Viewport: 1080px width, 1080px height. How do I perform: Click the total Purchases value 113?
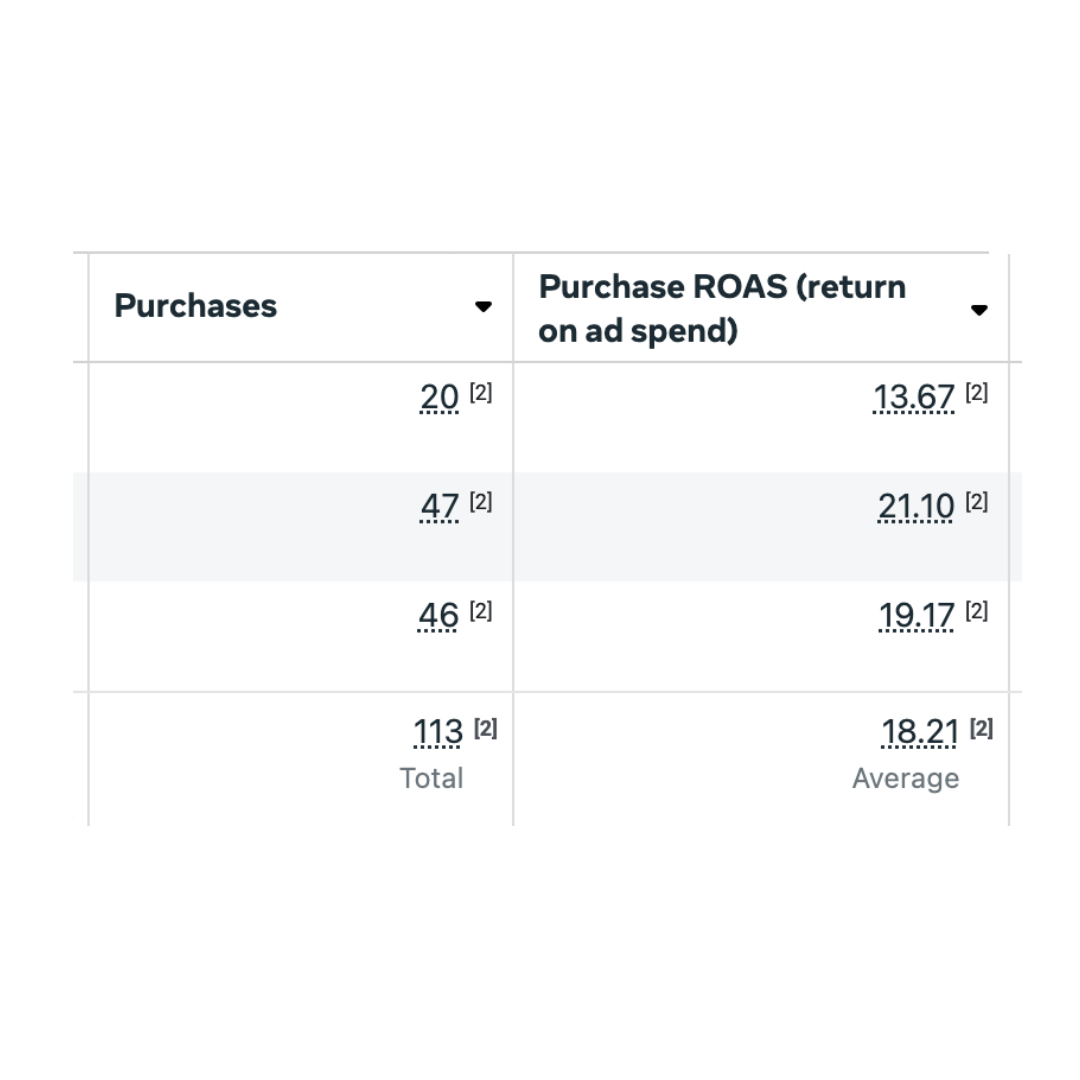coord(436,732)
